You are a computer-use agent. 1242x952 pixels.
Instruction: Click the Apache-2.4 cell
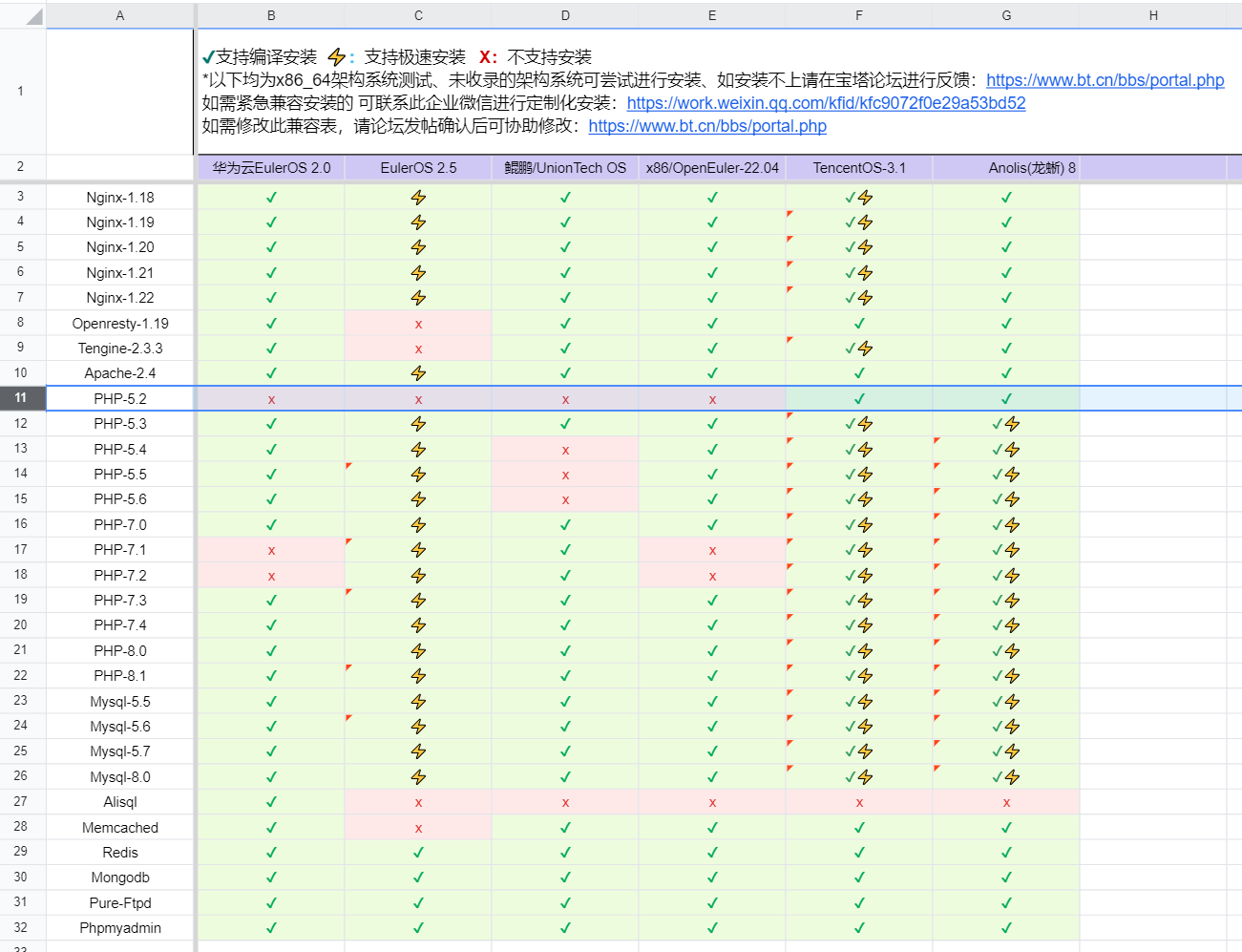click(120, 373)
